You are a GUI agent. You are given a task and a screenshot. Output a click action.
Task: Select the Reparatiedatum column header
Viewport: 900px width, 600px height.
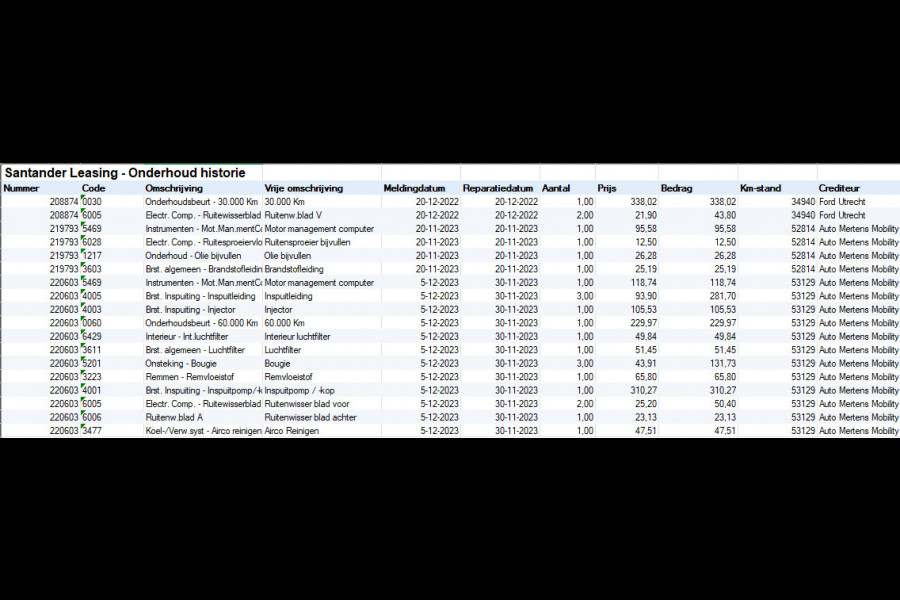point(498,188)
